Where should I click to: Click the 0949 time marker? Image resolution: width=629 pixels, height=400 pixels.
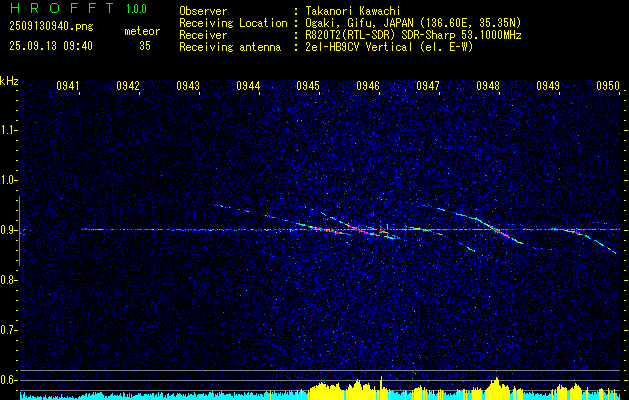548,85
